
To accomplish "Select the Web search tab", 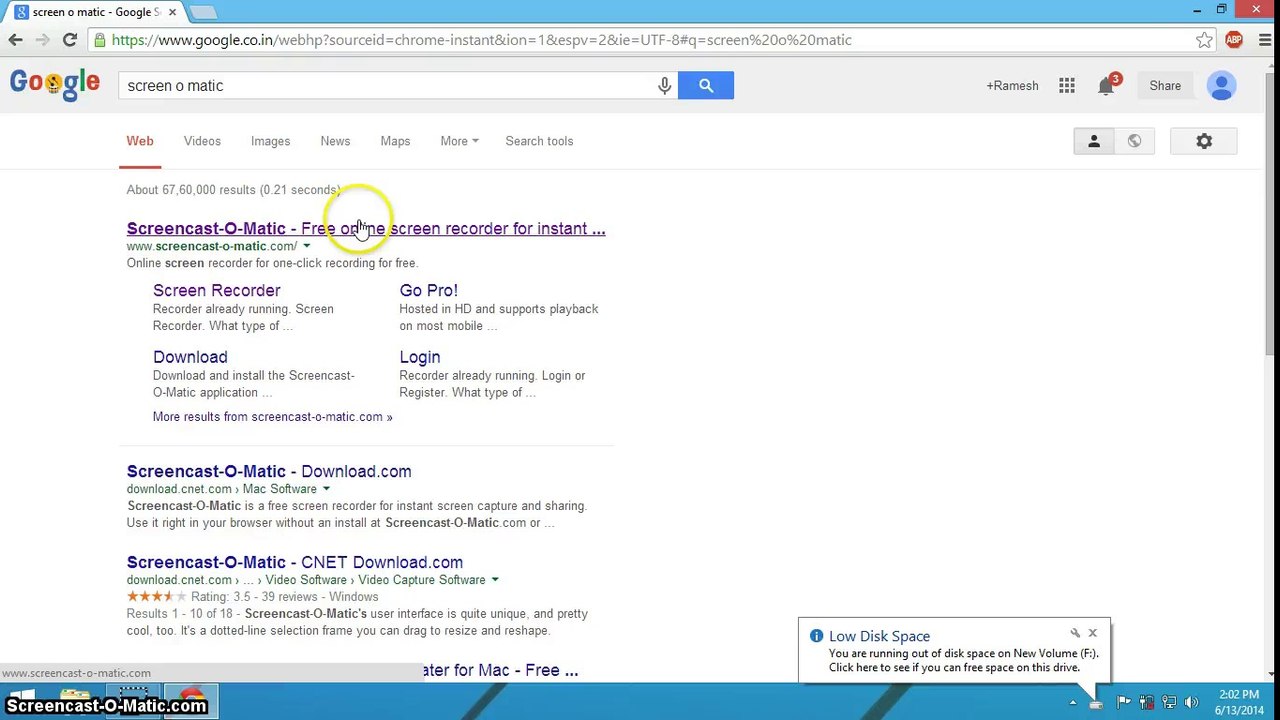I will [140, 141].
